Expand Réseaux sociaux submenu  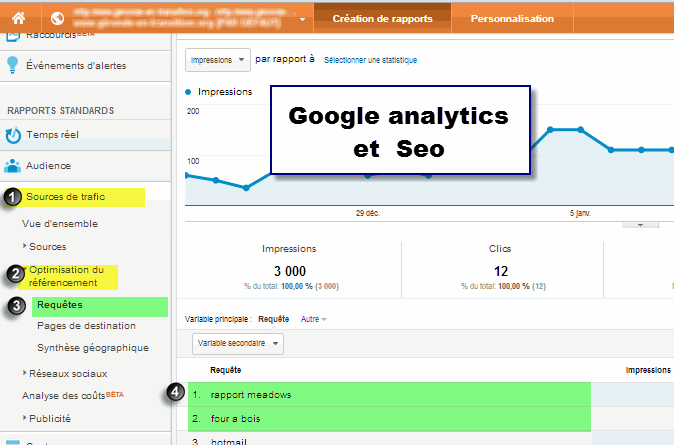point(68,374)
